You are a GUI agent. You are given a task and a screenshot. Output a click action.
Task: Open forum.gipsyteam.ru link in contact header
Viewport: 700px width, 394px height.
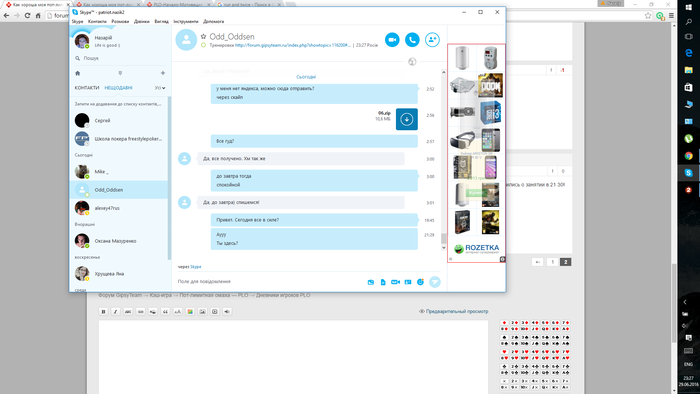[293, 45]
